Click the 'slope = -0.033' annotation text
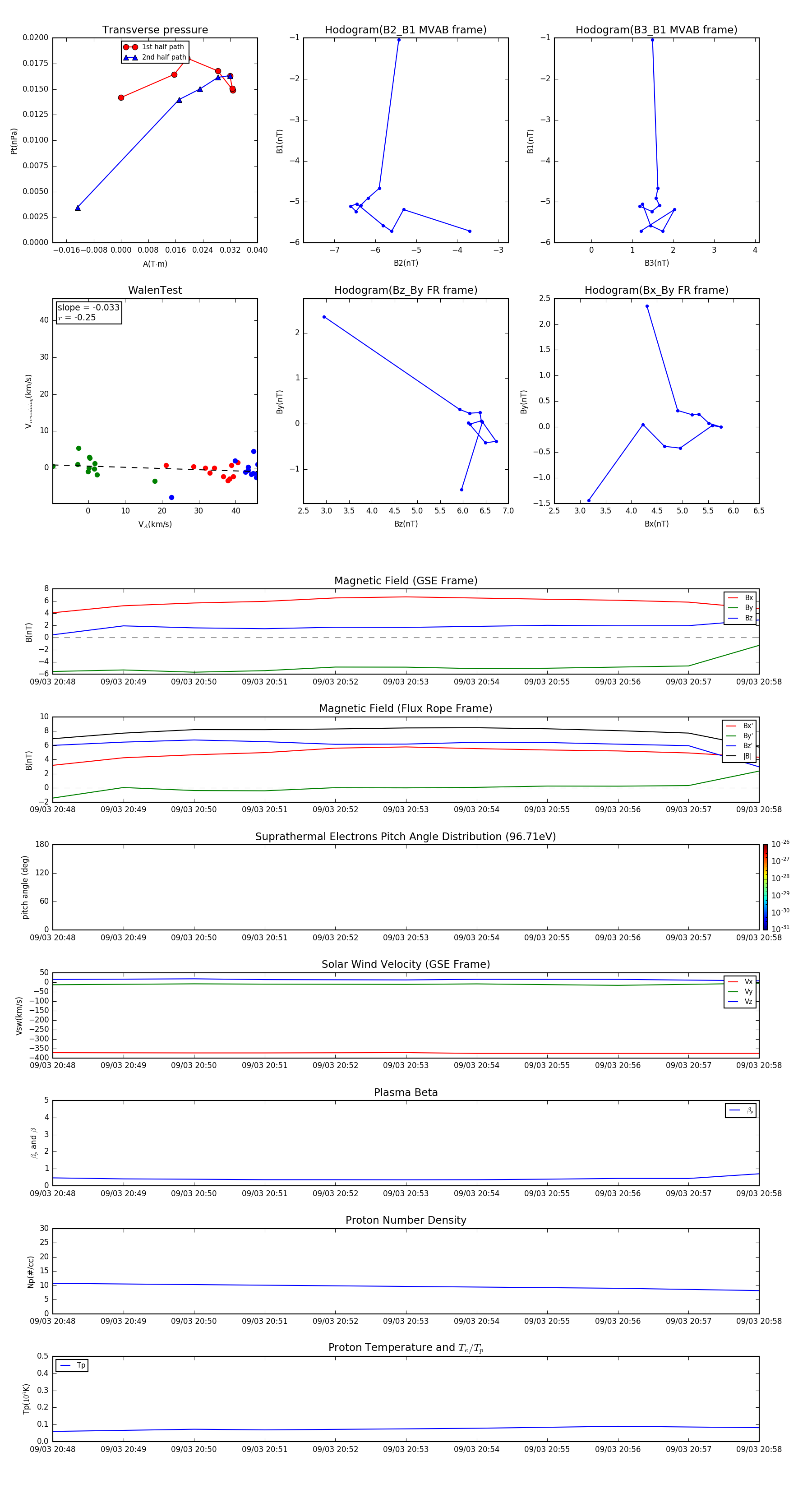This screenshot has height=1489, width=812. (88, 308)
